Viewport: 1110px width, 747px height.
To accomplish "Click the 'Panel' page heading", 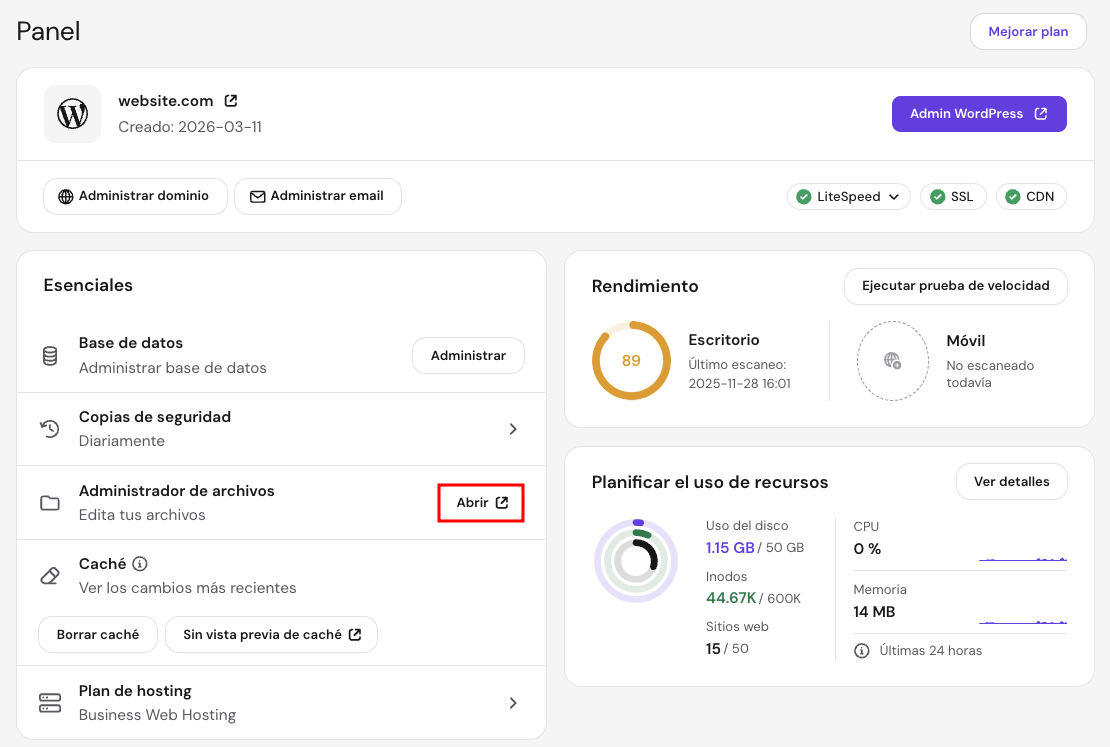I will [48, 31].
